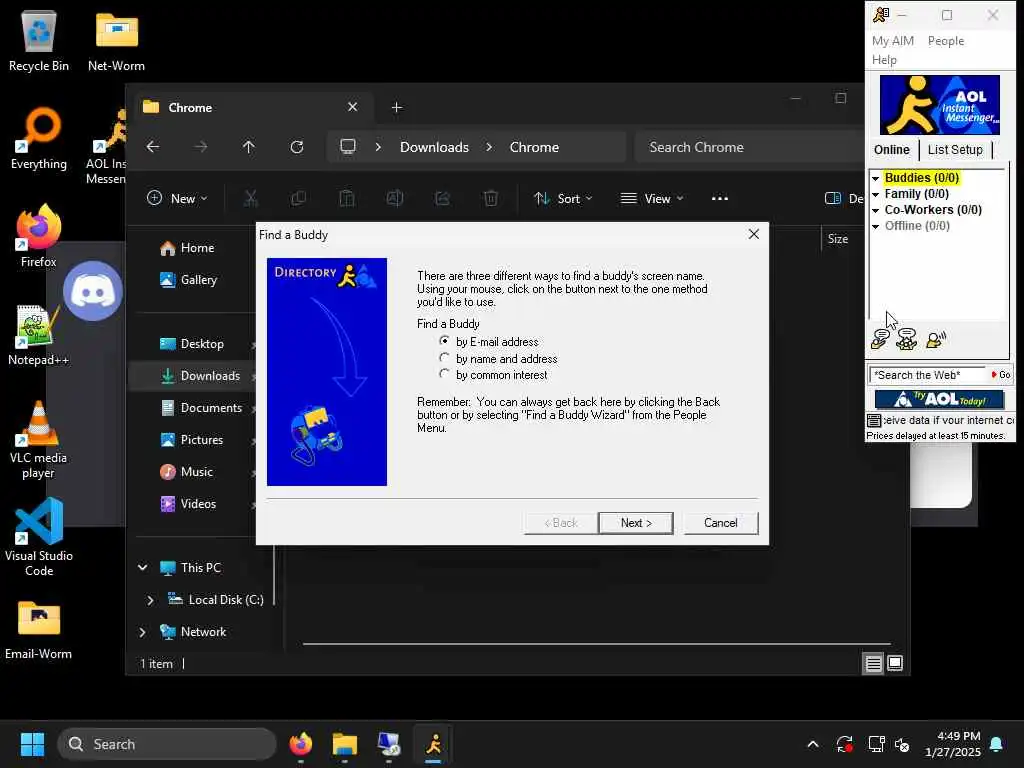Open the Net-Worm desktop folder
Screen dimensions: 1024x768
point(116,42)
